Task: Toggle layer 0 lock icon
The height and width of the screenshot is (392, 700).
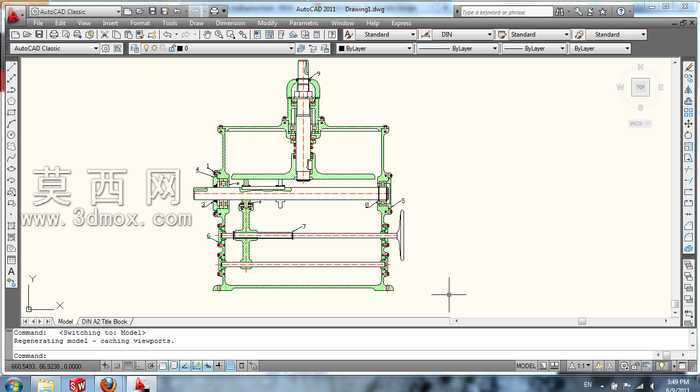Action: (172, 48)
